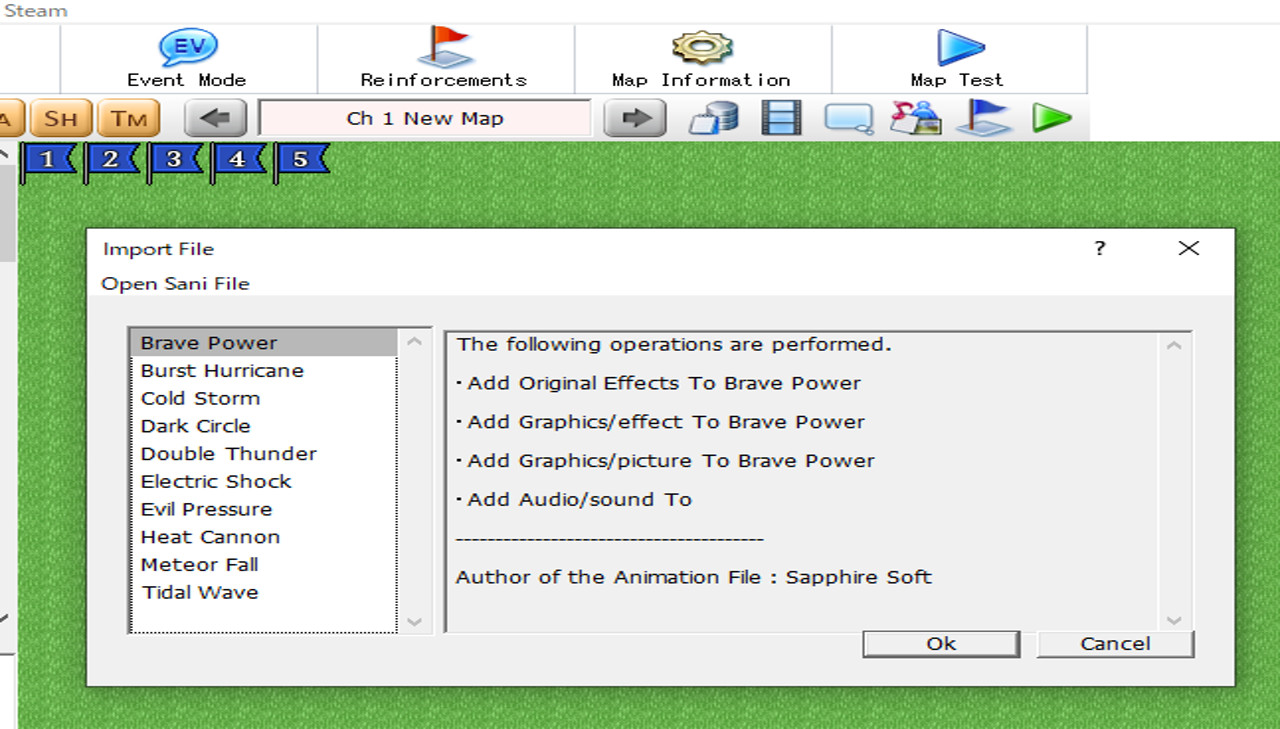Open help with the question mark button
The width and height of the screenshot is (1280, 729).
coord(1098,249)
